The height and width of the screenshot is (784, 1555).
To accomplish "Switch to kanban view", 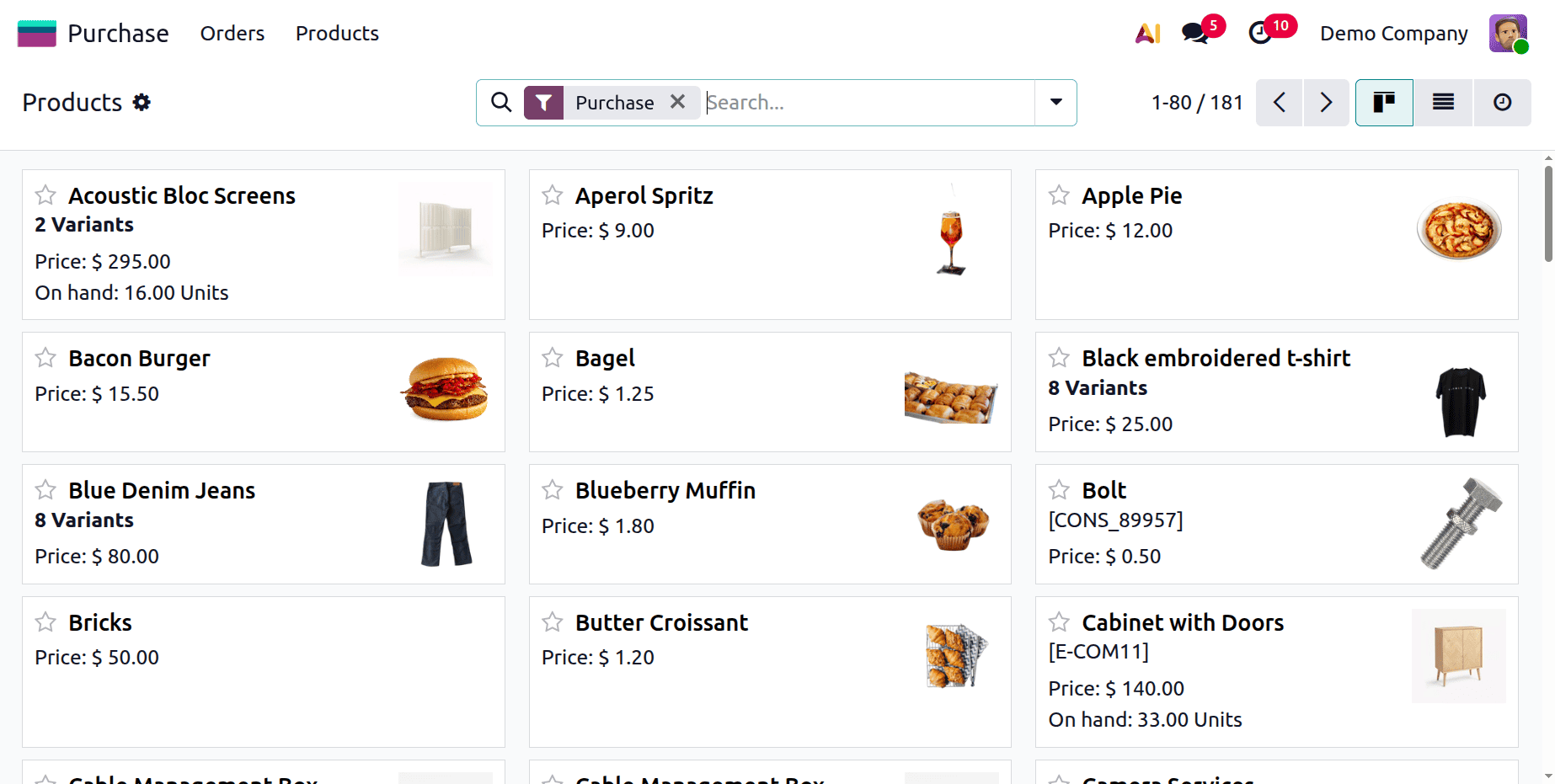I will point(1384,102).
